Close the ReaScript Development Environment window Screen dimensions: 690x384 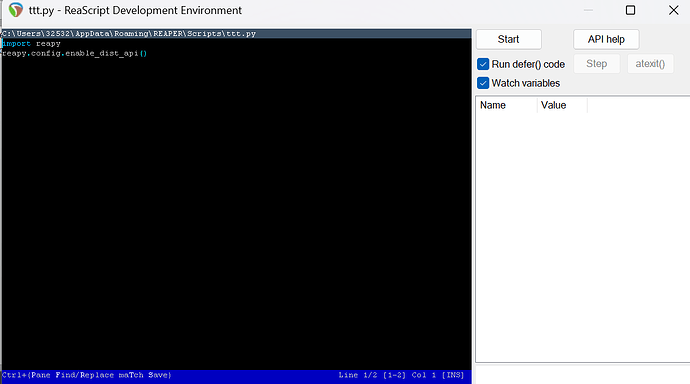[673, 10]
